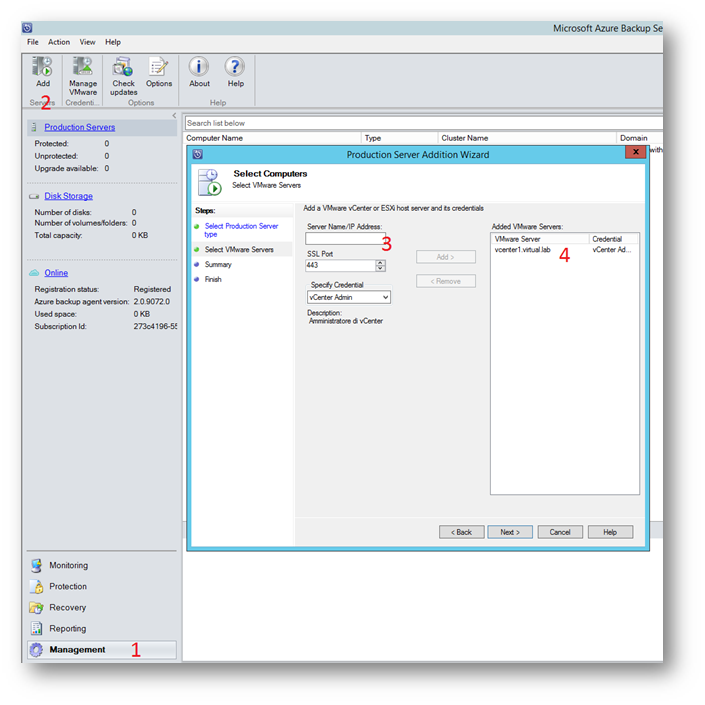Click the Select VMware Servers step
The width and height of the screenshot is (705, 705).
[239, 250]
